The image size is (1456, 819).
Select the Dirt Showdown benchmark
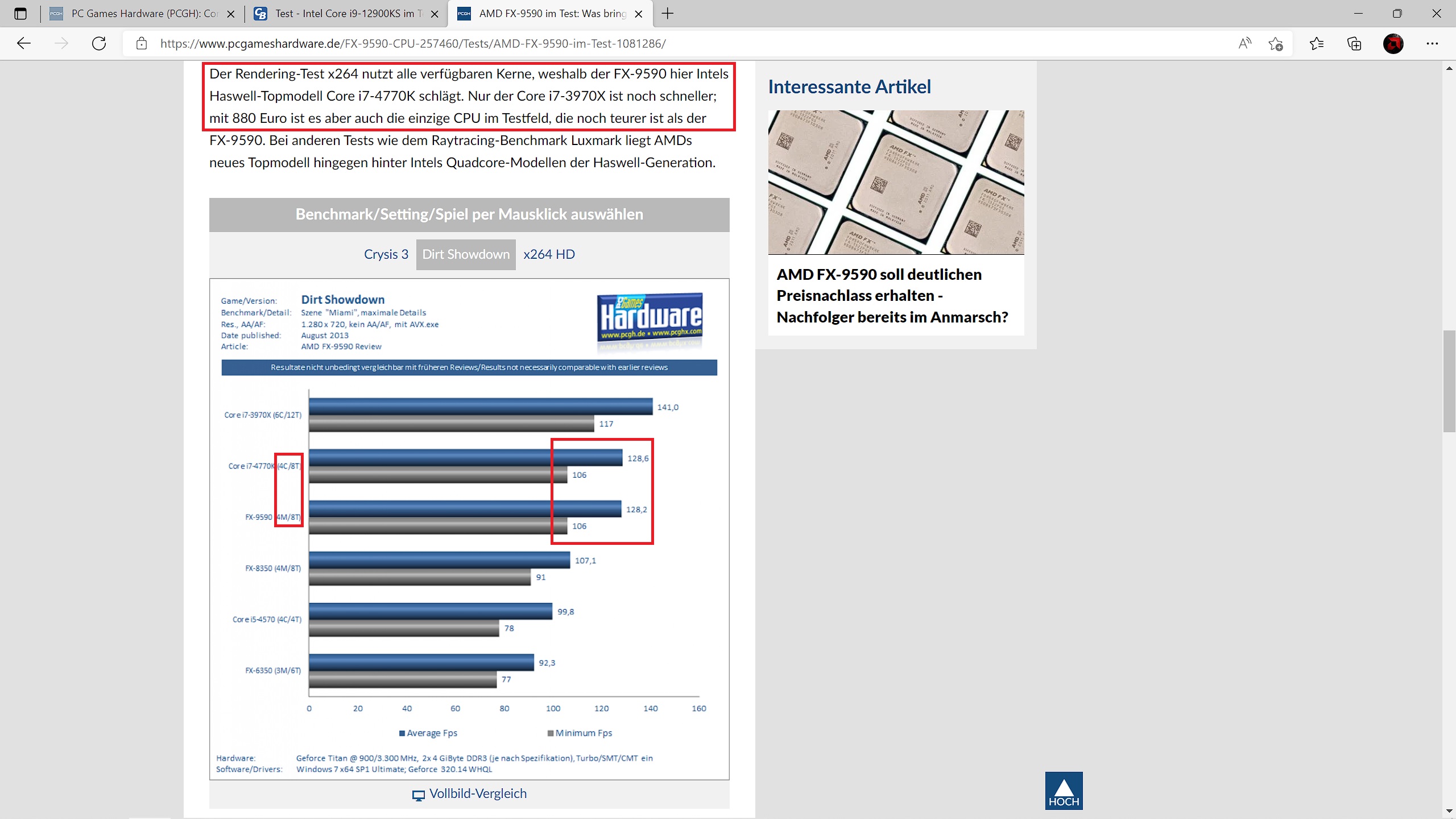(466, 254)
